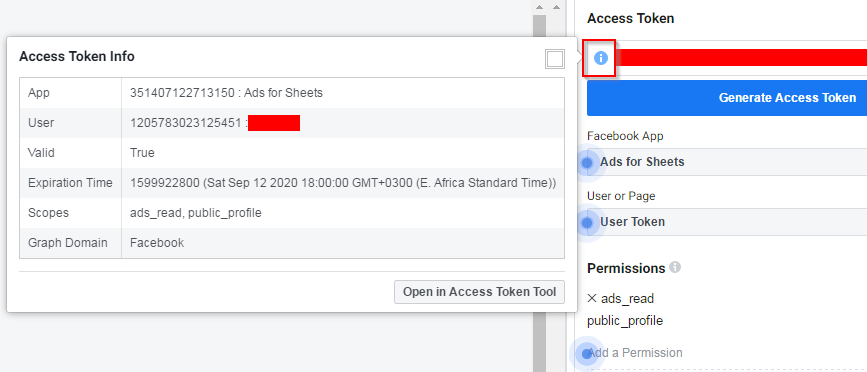Click the Facebook App label
The height and width of the screenshot is (372, 867).
tap(625, 136)
